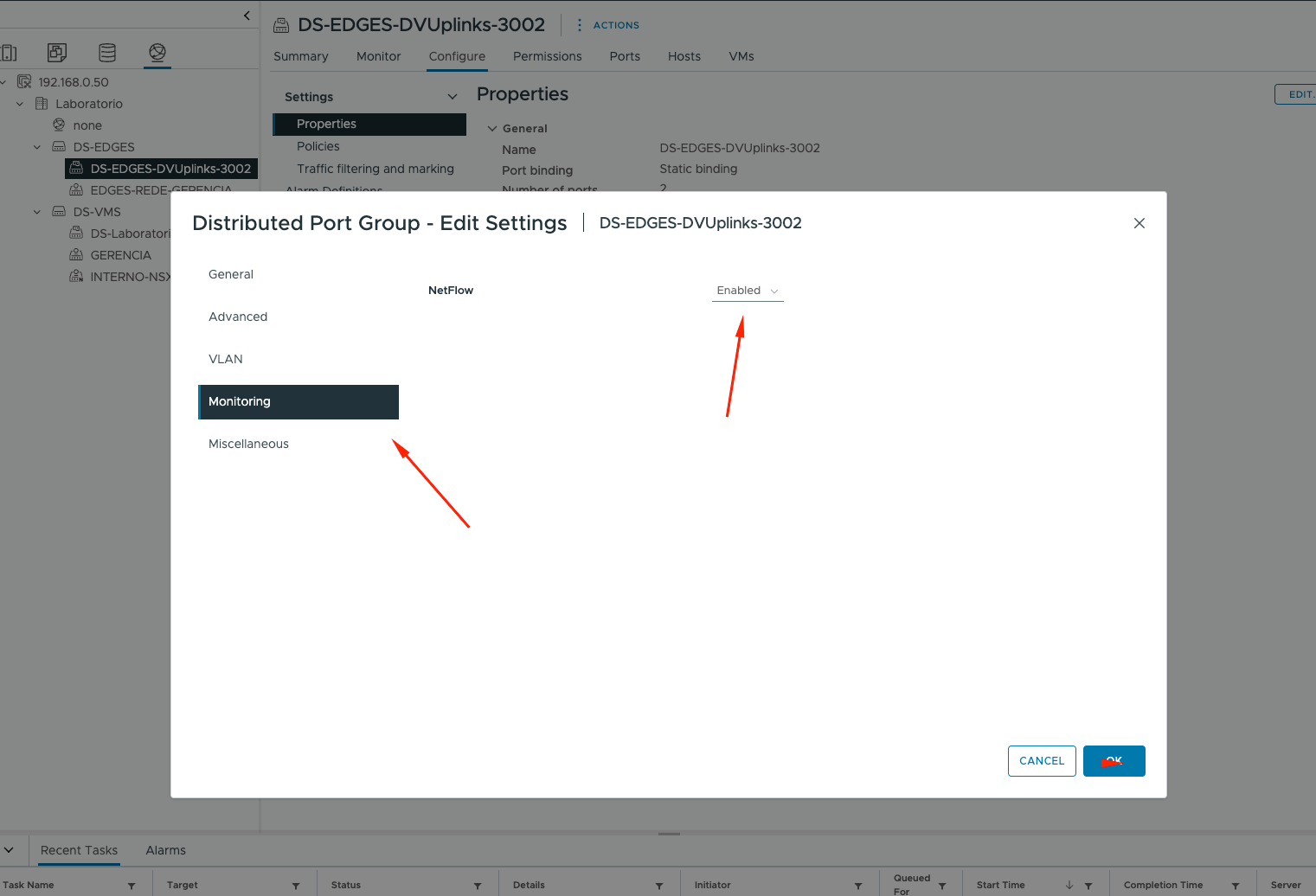Image resolution: width=1316 pixels, height=896 pixels.
Task: Open the NetFlow Enabled dropdown
Action: [748, 291]
